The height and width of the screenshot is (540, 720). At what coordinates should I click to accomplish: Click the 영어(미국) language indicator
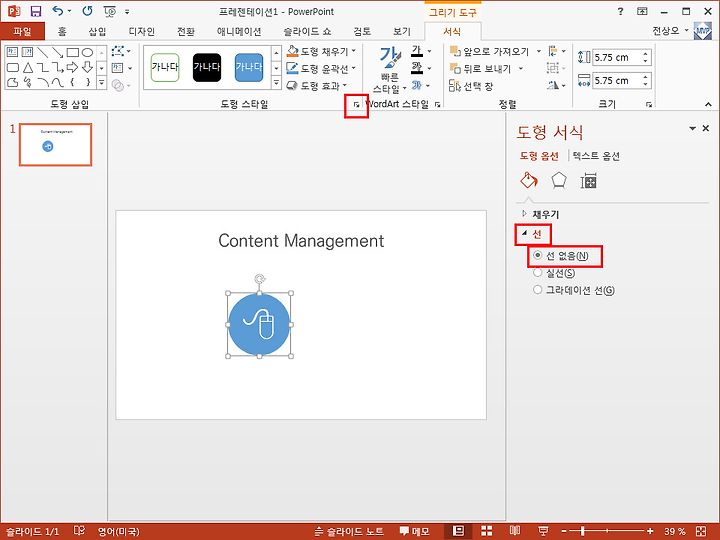(x=118, y=532)
